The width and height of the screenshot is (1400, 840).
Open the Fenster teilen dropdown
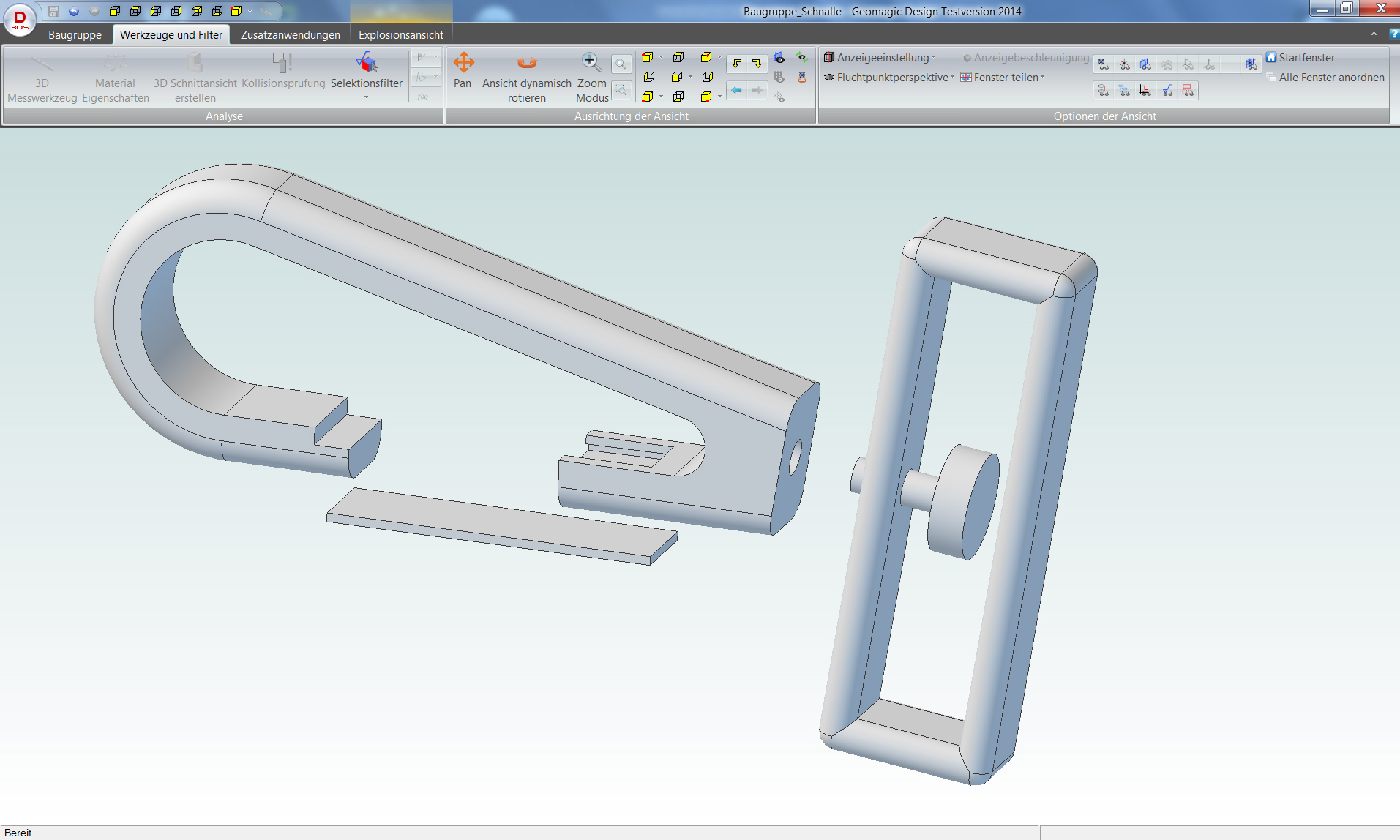[1042, 77]
